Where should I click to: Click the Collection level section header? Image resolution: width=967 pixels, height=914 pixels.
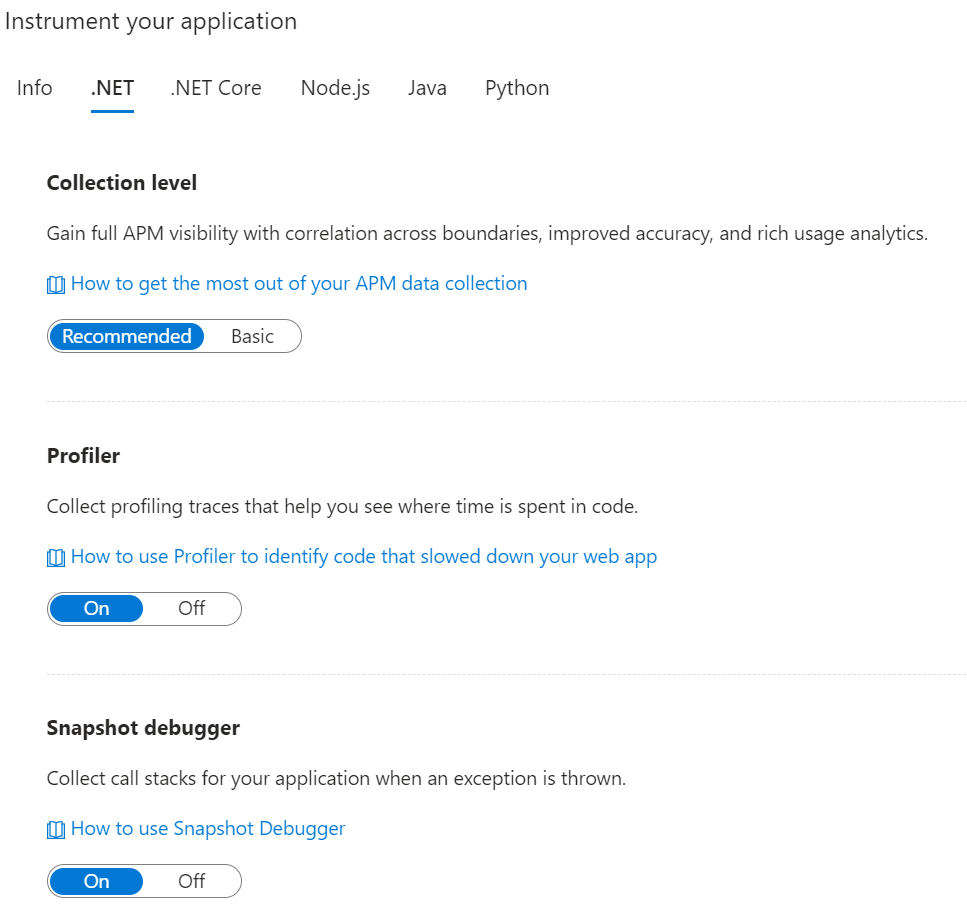click(121, 183)
